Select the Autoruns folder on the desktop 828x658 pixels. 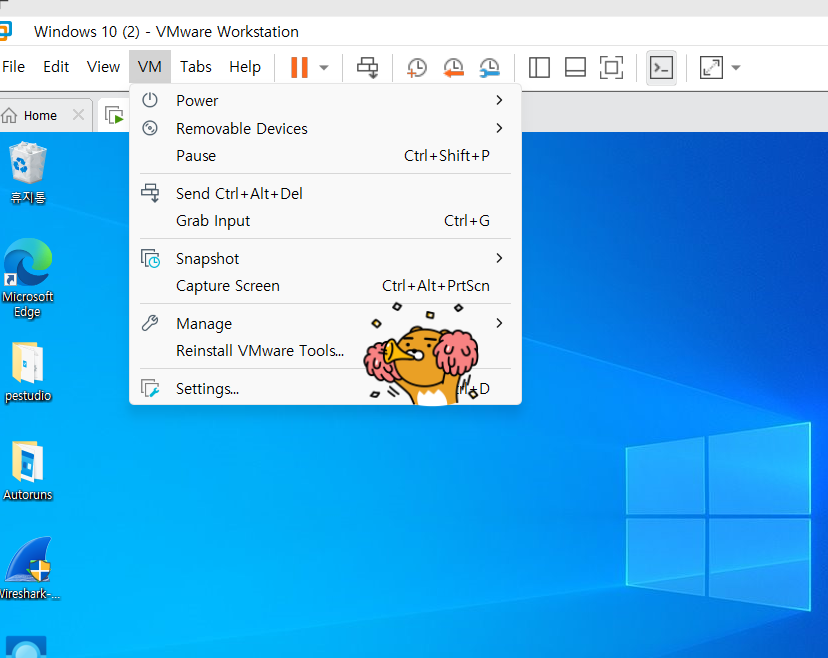click(28, 471)
